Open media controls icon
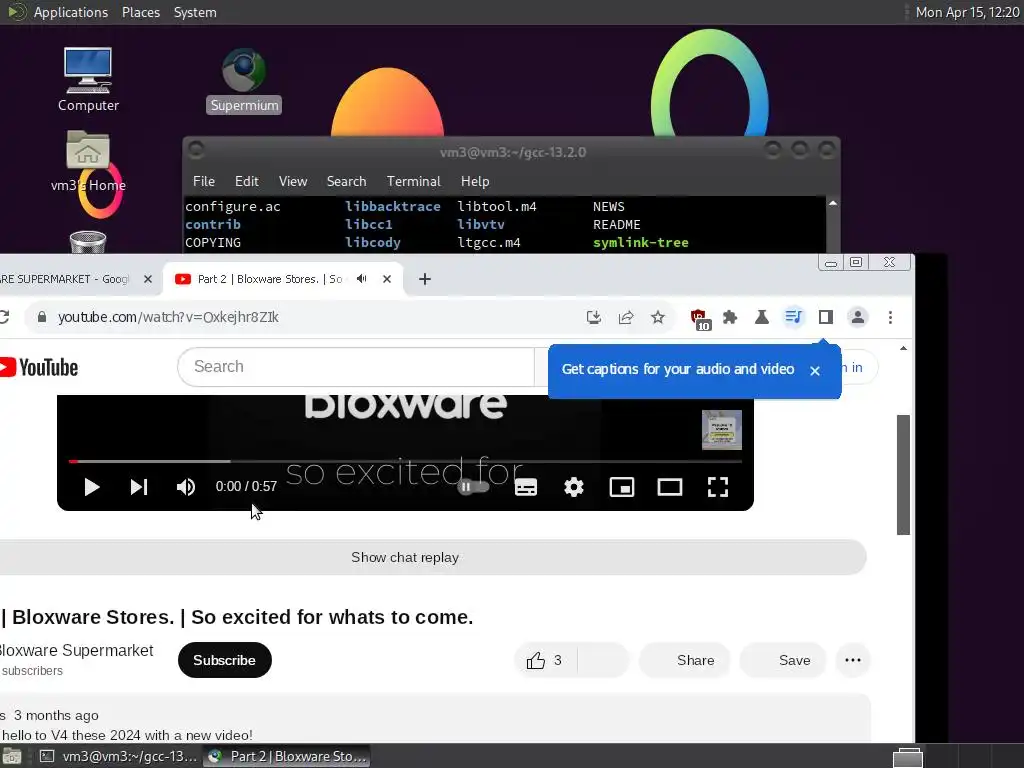The image size is (1024, 768). (793, 317)
